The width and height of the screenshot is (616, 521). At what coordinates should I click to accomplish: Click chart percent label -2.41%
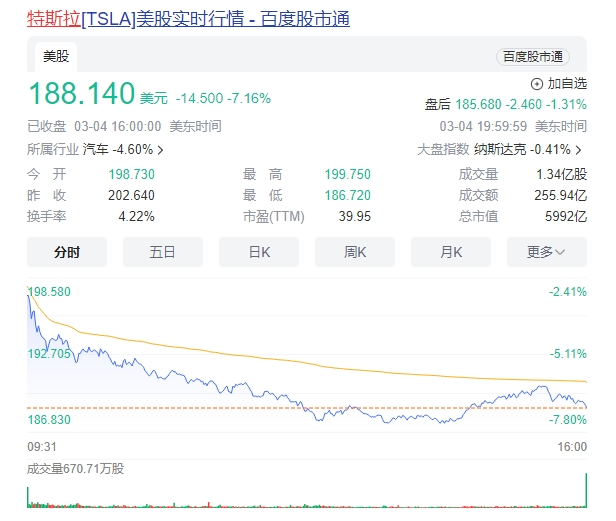tap(568, 292)
